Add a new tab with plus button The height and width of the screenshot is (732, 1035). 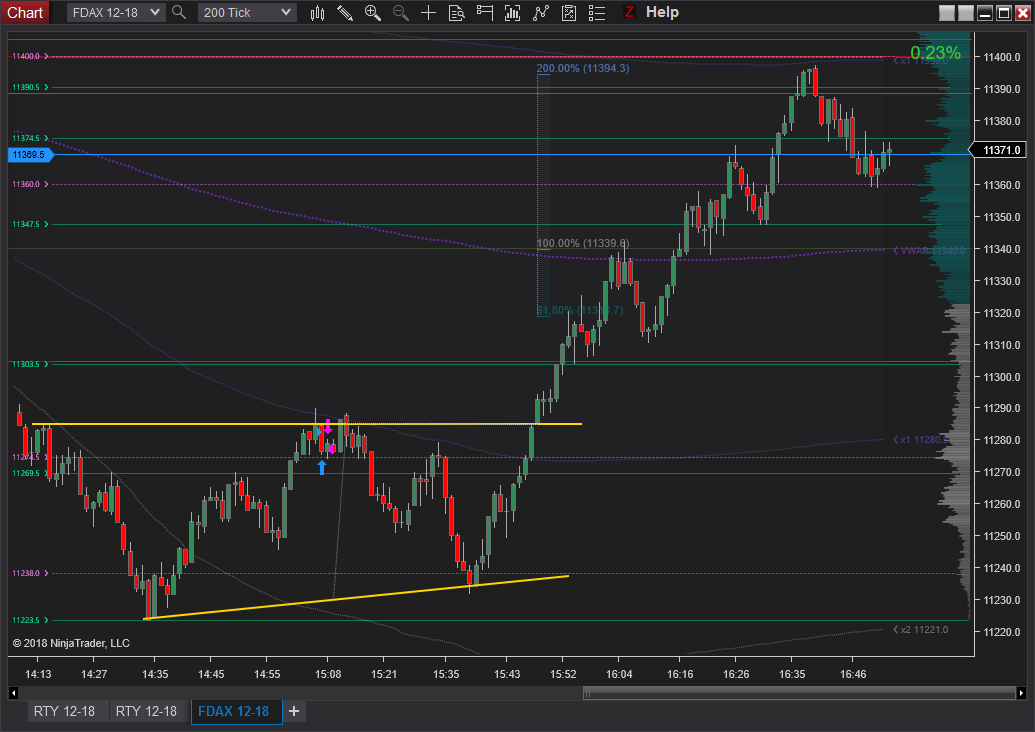coord(294,712)
